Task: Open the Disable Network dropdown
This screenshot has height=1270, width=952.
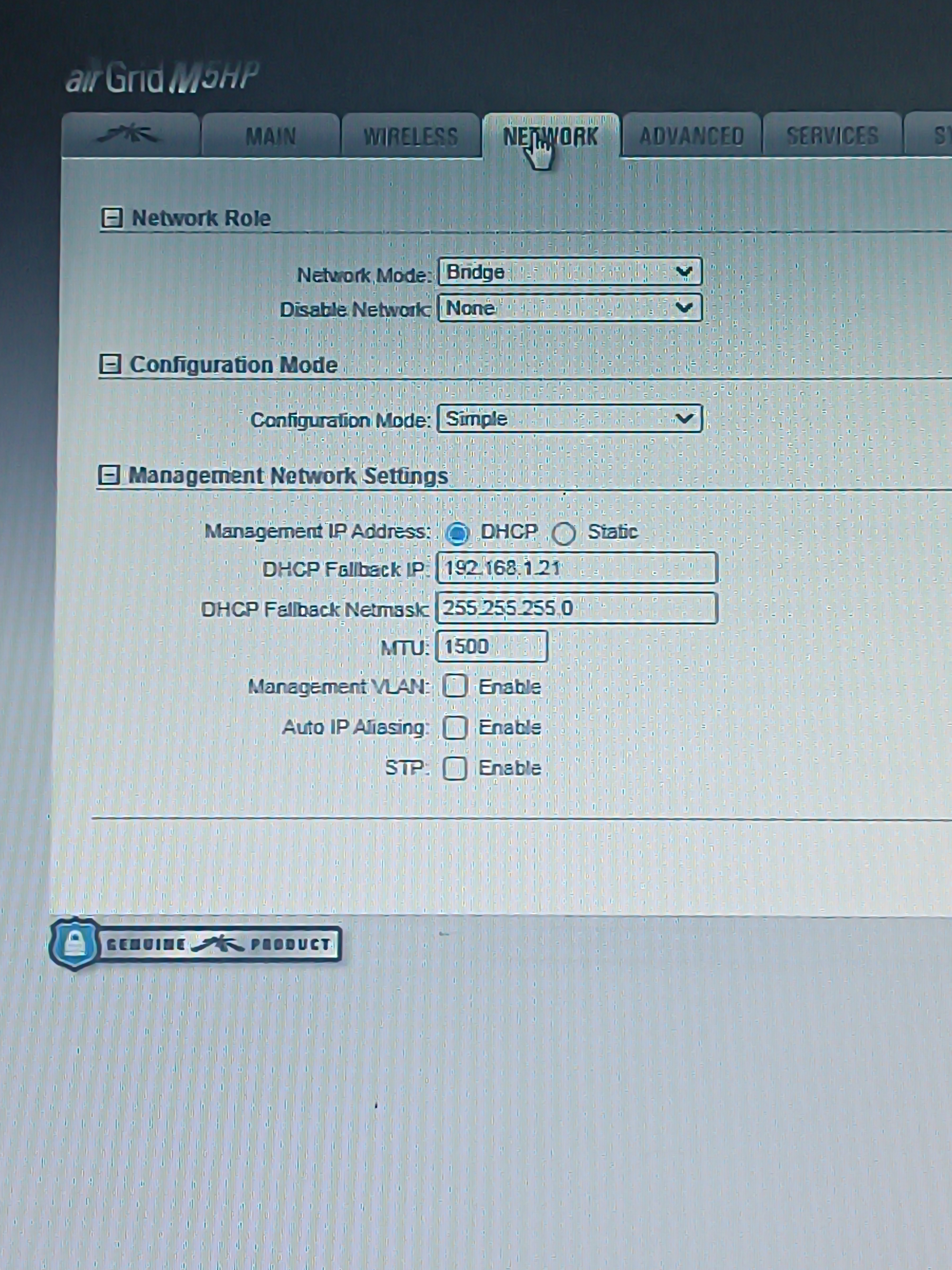Action: [x=570, y=308]
